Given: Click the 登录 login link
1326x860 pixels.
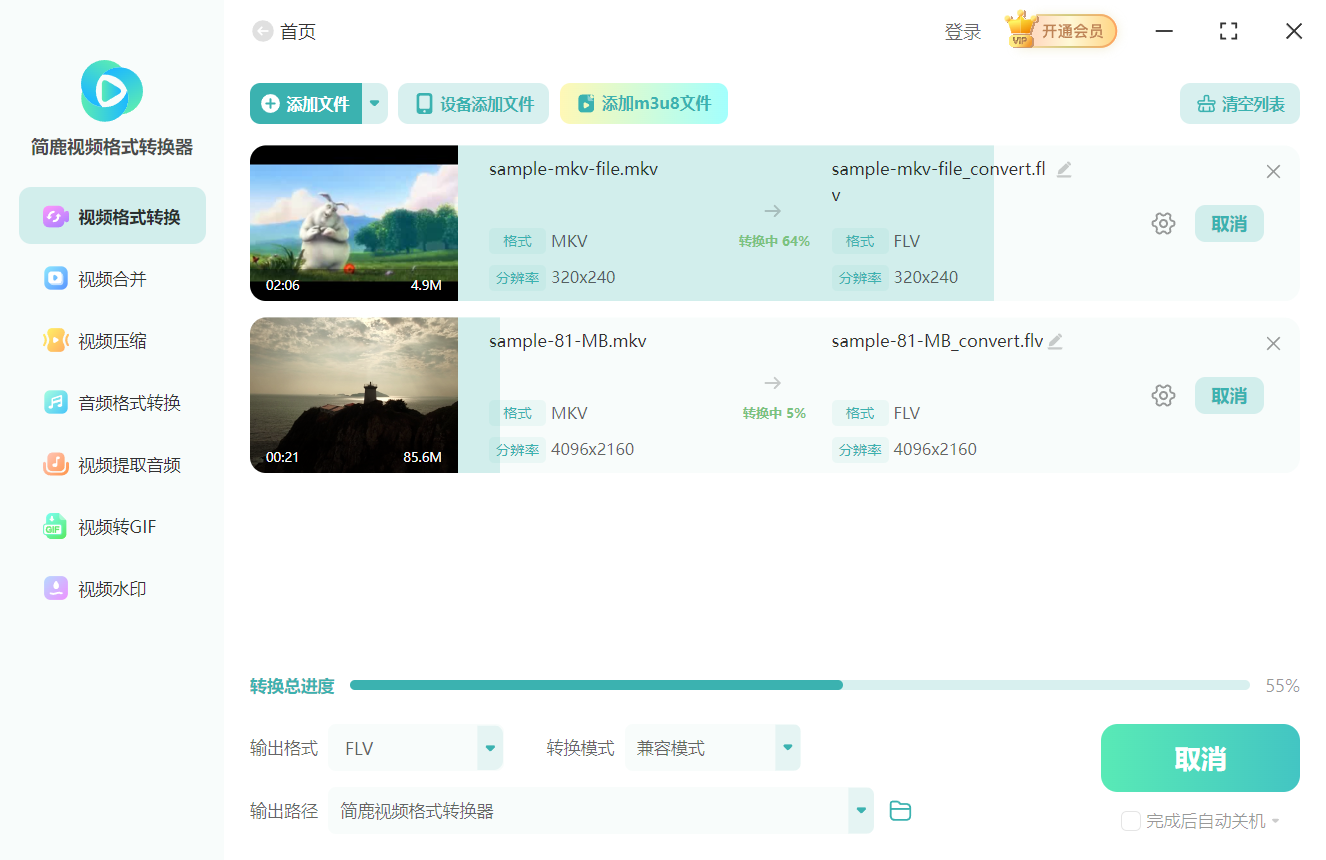Looking at the screenshot, I should coord(963,32).
